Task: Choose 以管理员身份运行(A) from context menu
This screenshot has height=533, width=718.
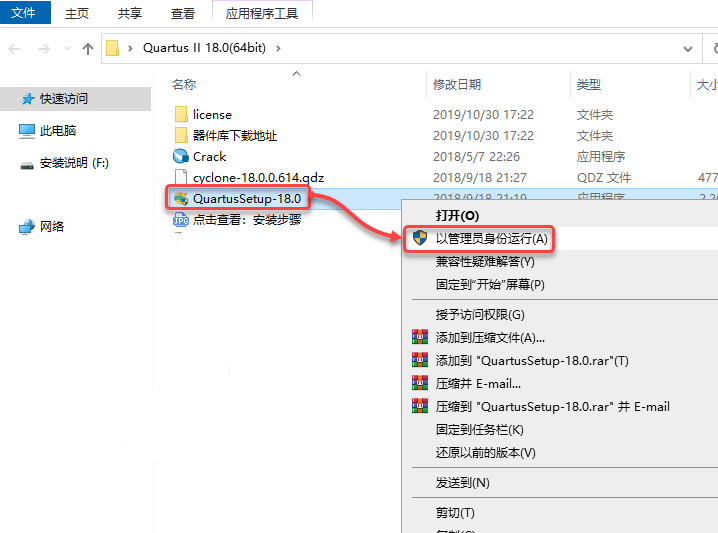Action: coord(491,239)
